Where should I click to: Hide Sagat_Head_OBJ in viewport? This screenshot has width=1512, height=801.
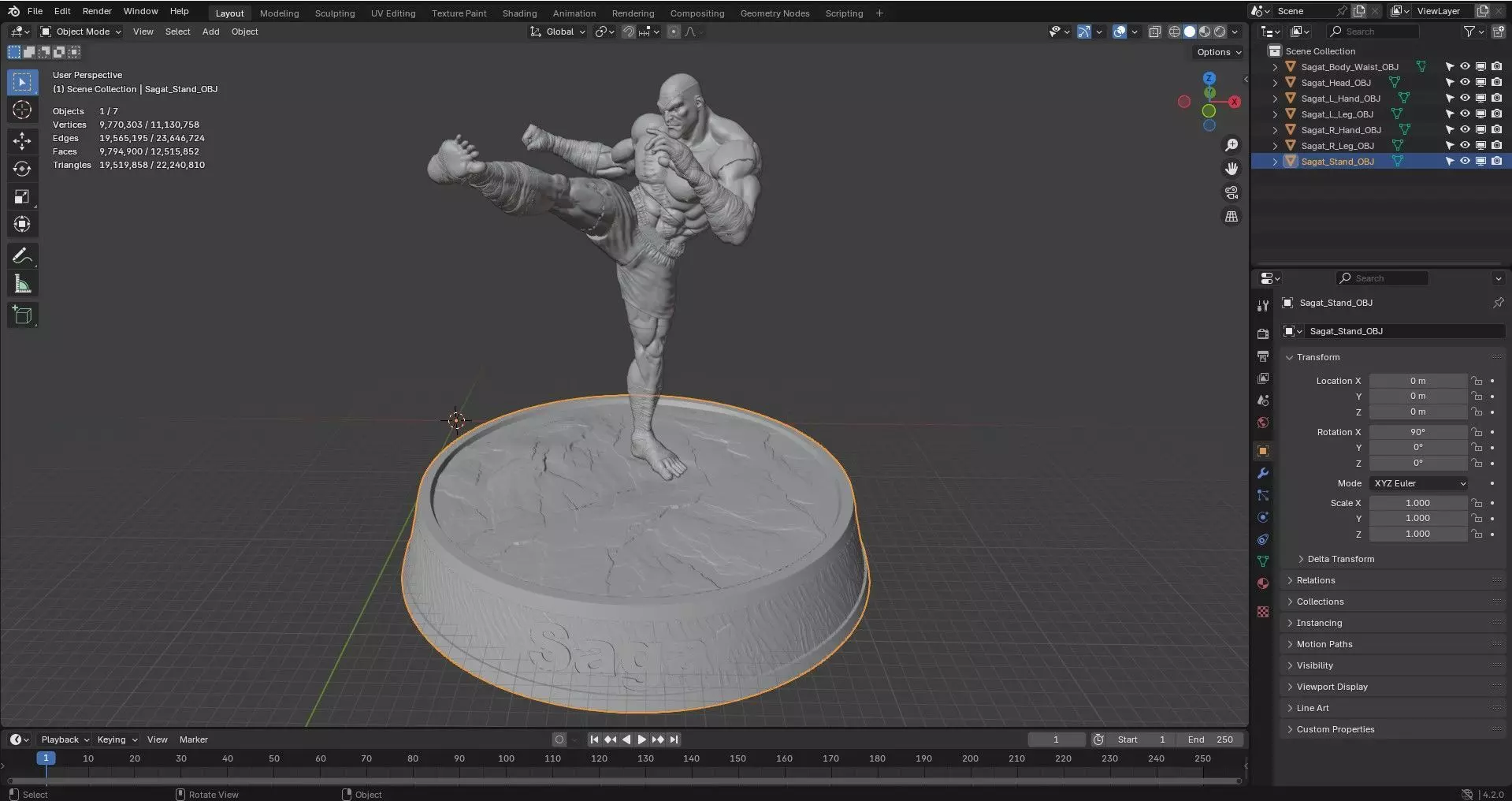(1465, 82)
